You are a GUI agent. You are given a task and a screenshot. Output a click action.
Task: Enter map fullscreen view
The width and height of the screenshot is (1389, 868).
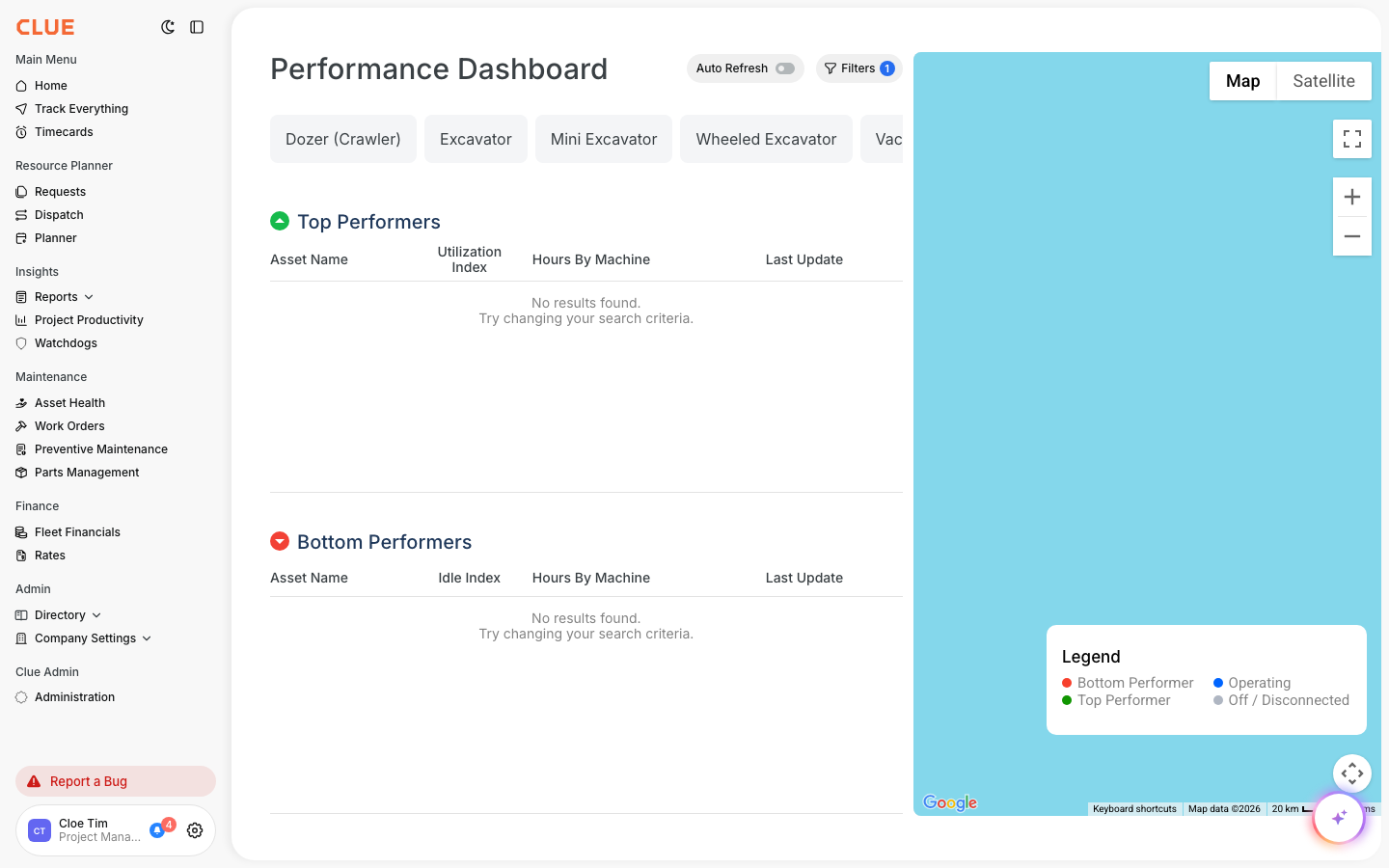[1352, 139]
